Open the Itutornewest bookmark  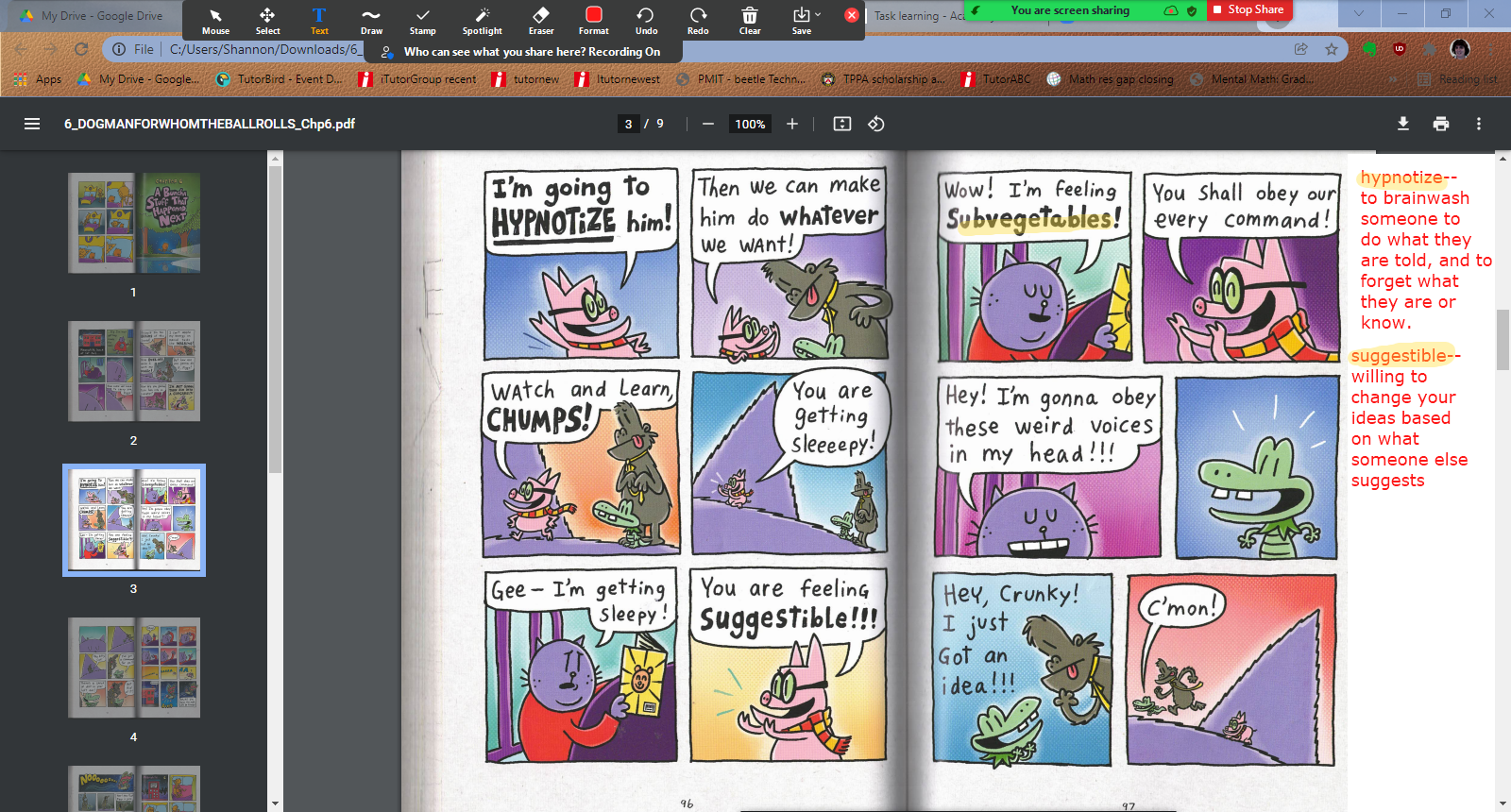[618, 79]
